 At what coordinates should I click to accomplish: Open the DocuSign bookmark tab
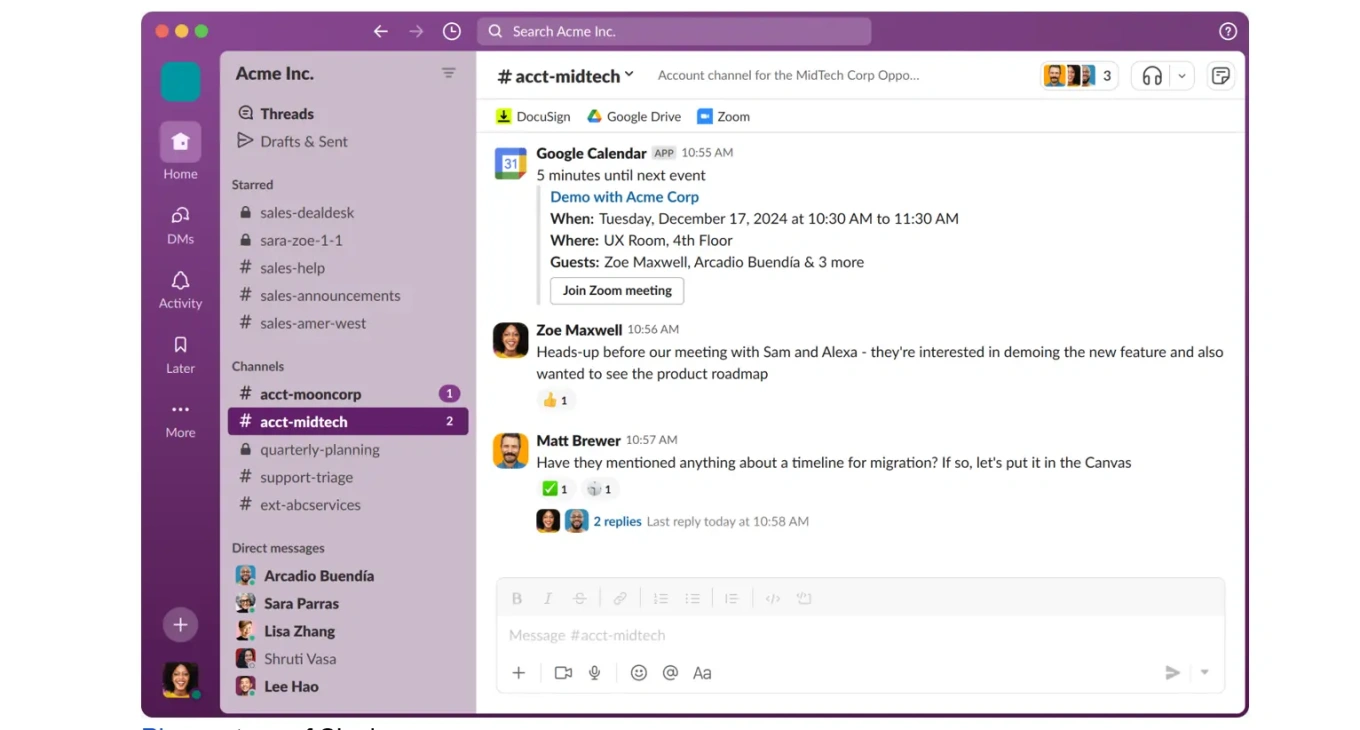click(x=531, y=116)
